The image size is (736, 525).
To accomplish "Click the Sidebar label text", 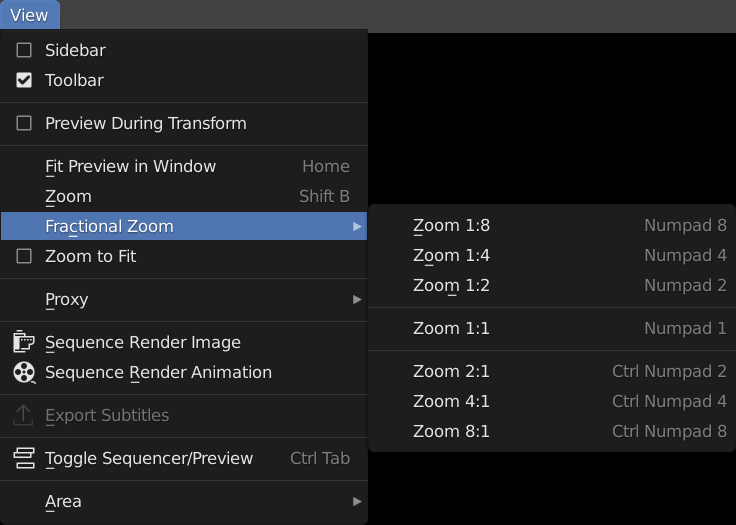I will tap(75, 50).
